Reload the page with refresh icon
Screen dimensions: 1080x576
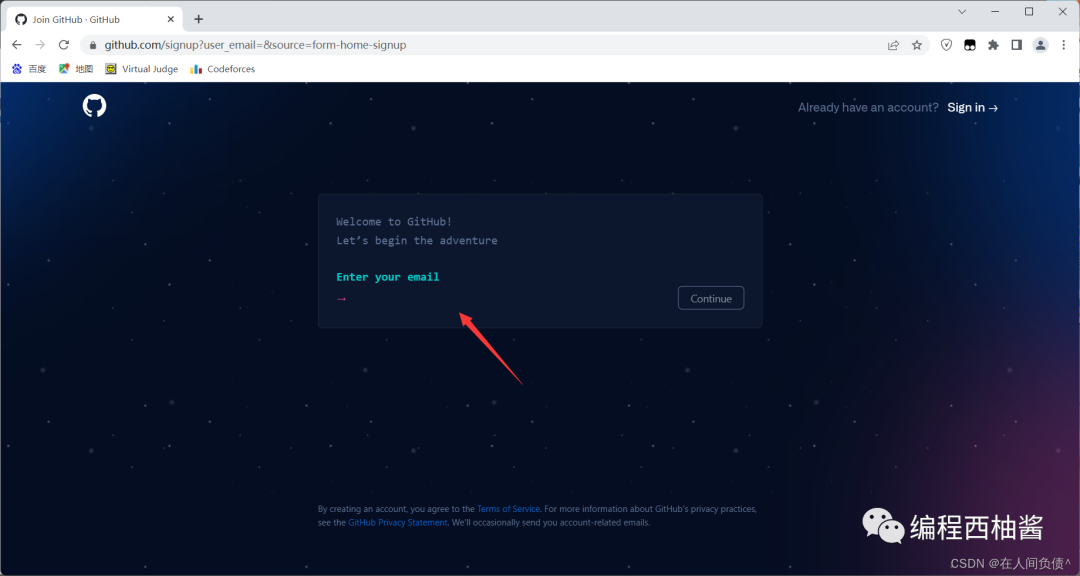tap(63, 45)
